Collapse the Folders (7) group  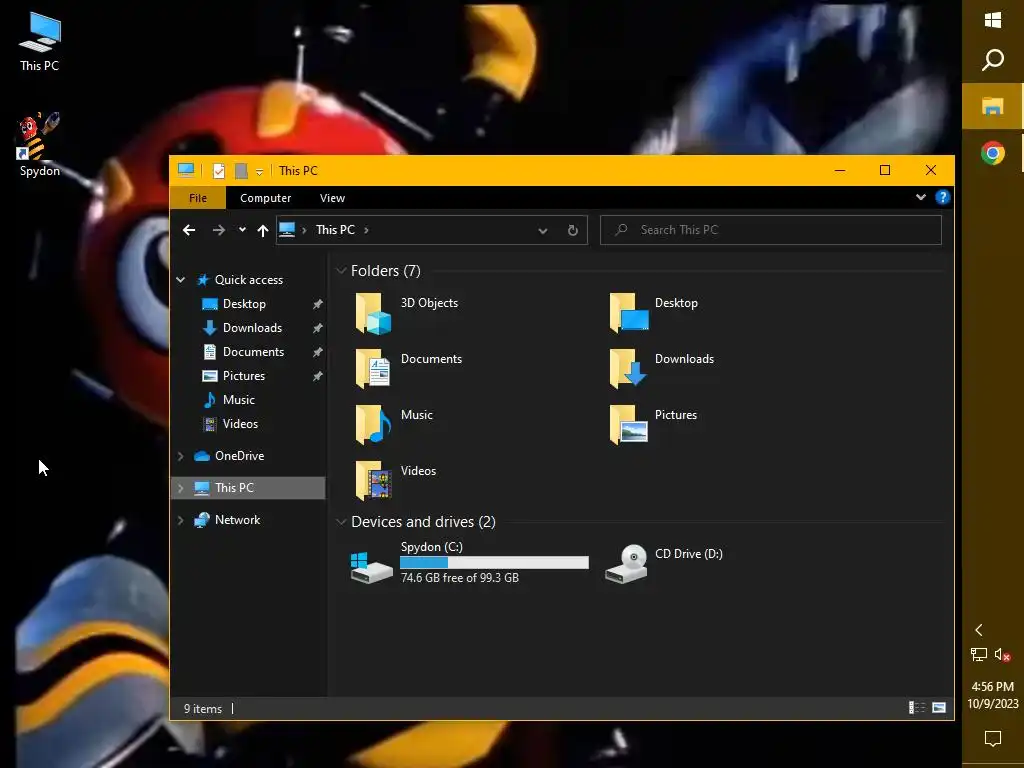click(341, 270)
